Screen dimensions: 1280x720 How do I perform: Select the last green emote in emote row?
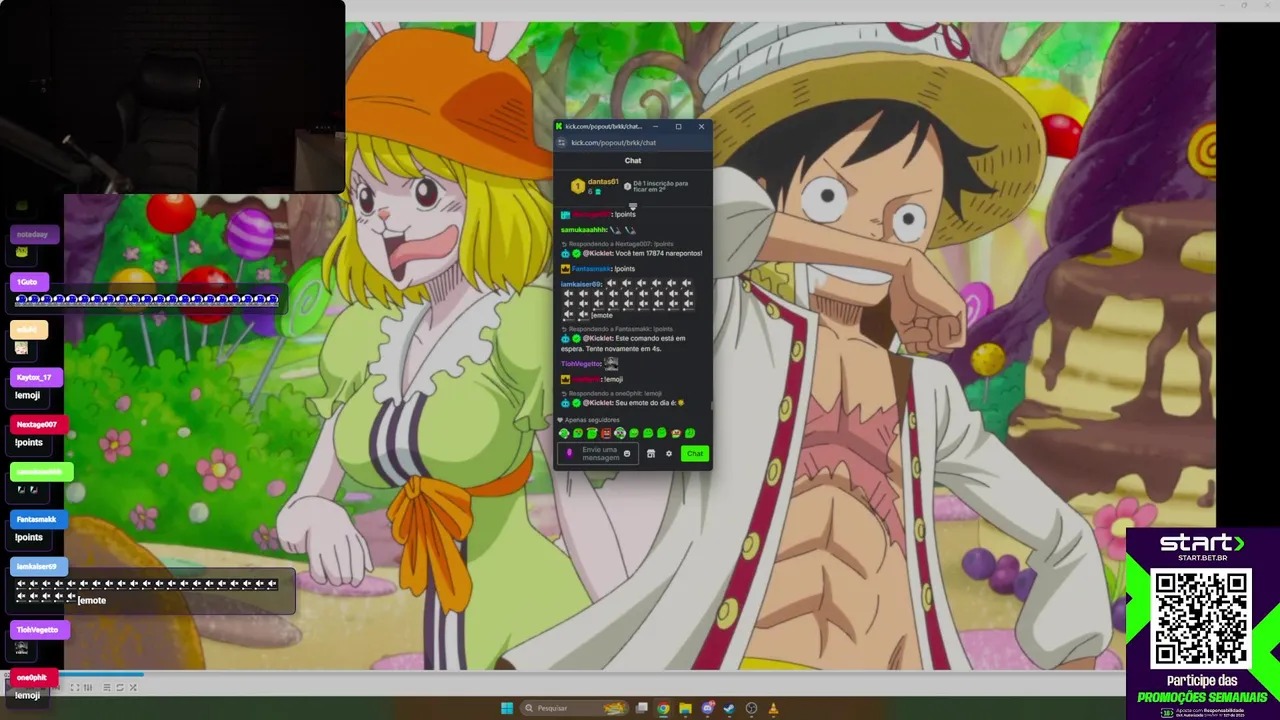pyautogui.click(x=690, y=433)
